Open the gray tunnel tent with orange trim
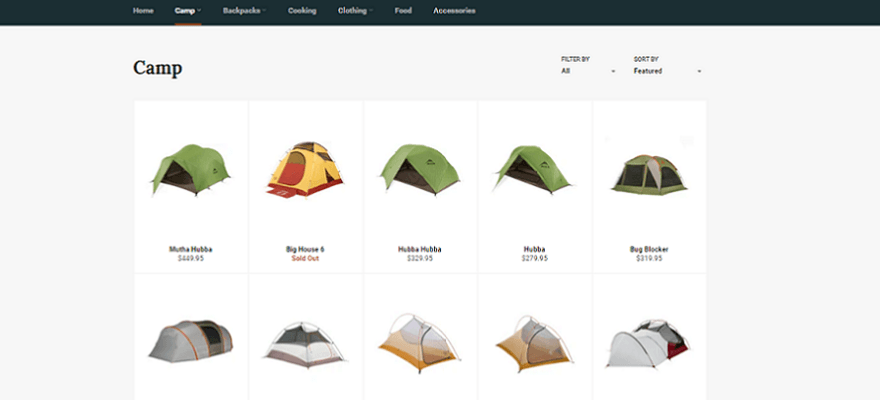 coord(191,342)
